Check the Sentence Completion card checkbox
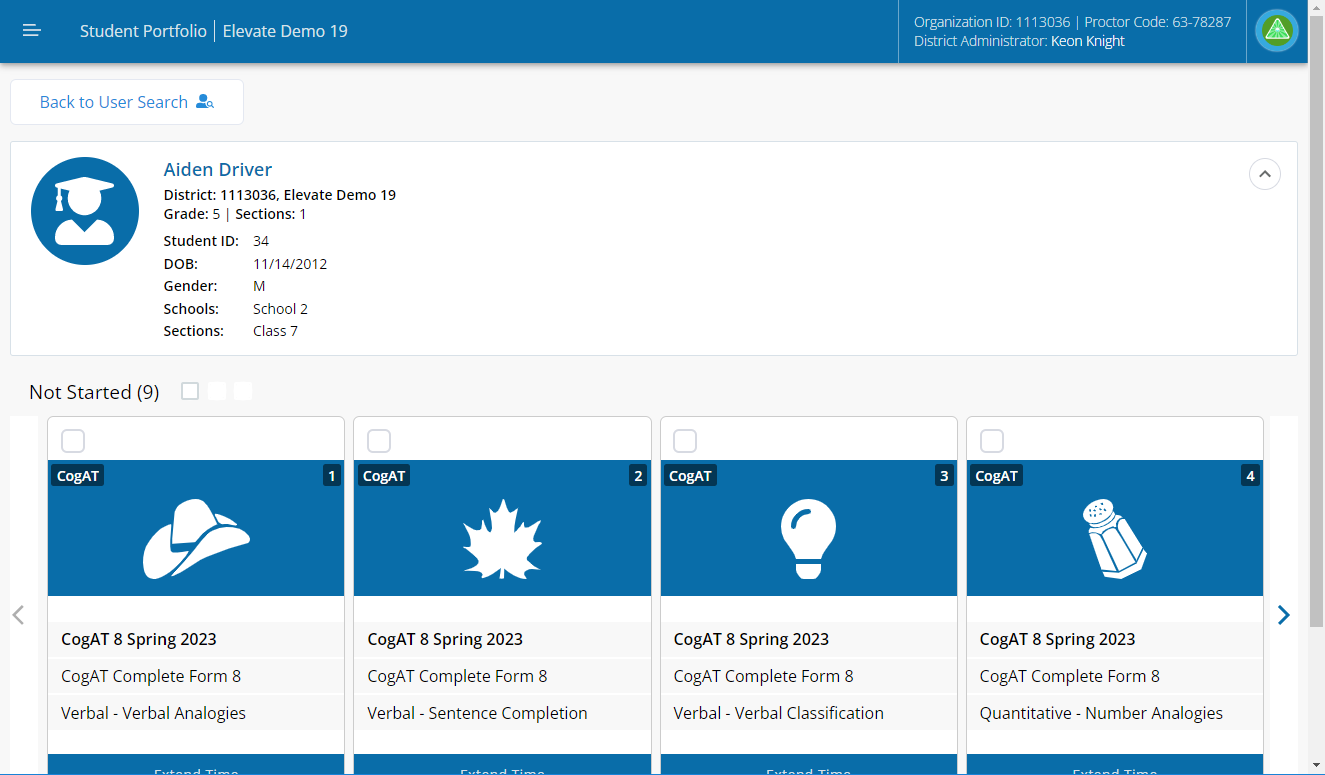Screen dimensions: 1325x775 coord(379,441)
